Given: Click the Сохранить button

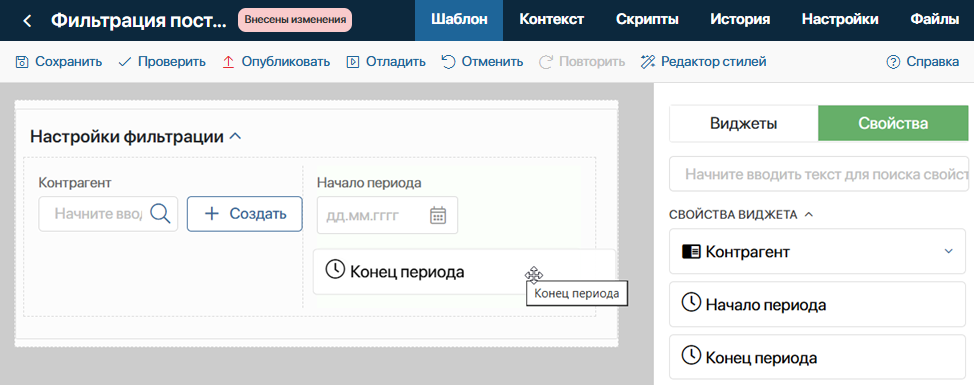Looking at the screenshot, I should click(58, 61).
